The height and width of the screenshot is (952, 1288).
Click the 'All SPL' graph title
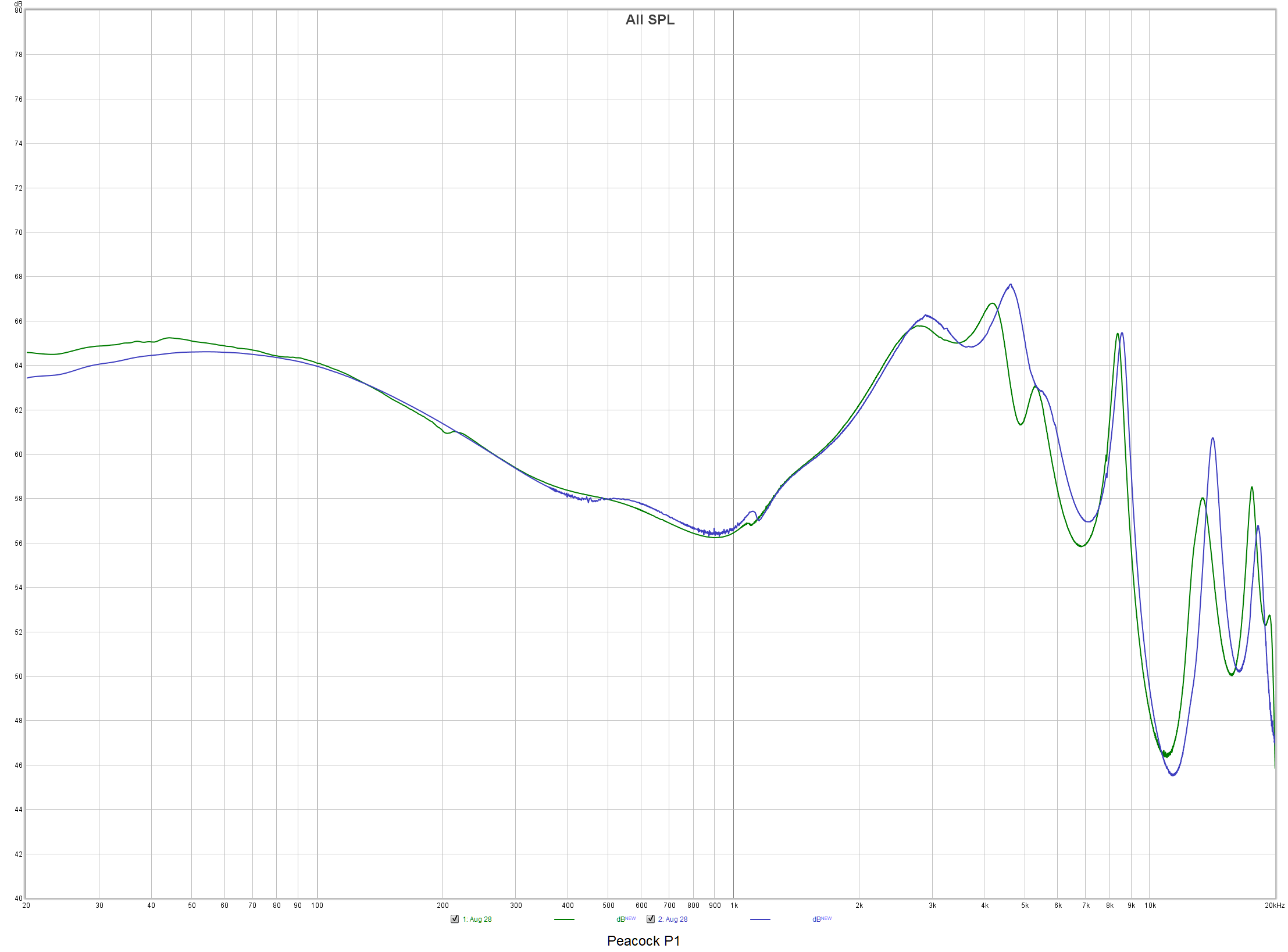point(650,20)
